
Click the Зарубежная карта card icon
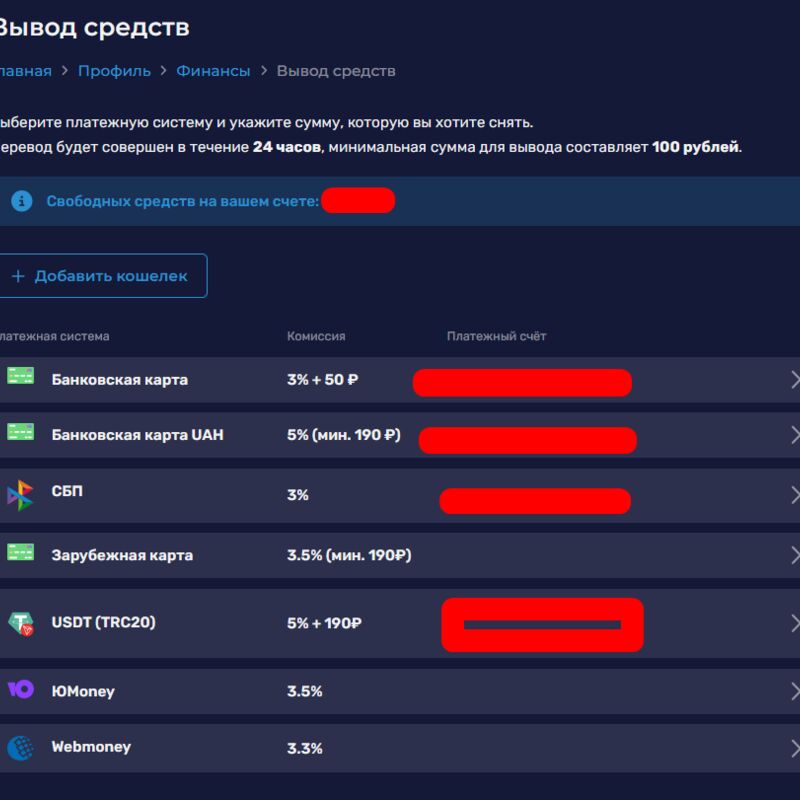[20, 552]
